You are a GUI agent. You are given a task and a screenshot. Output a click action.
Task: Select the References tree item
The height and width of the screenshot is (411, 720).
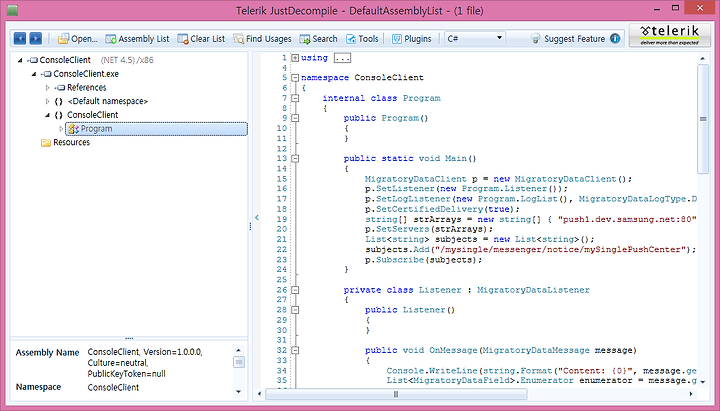click(x=86, y=88)
